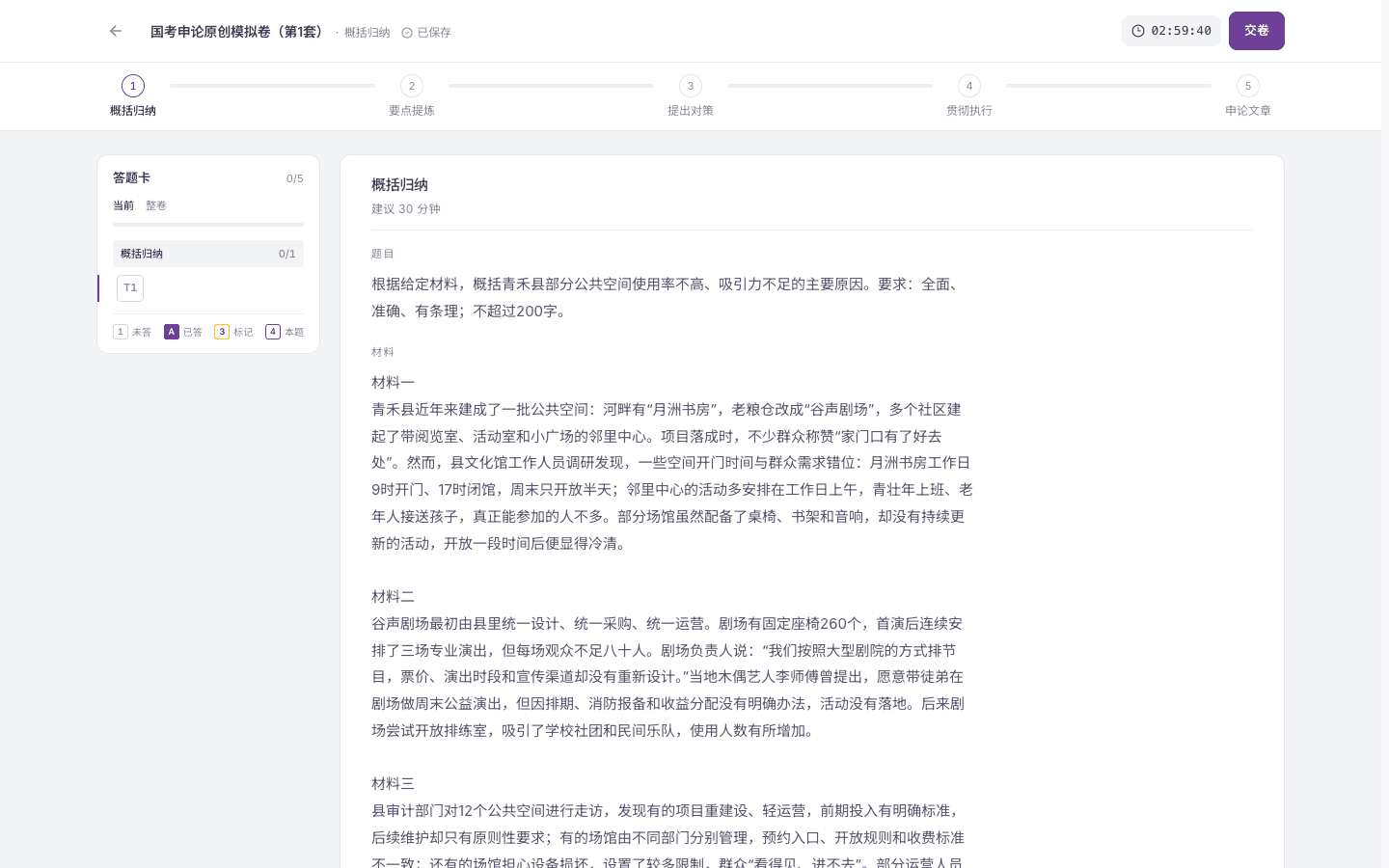
Task: Switch to the 整卷 answer card tab
Action: [156, 205]
